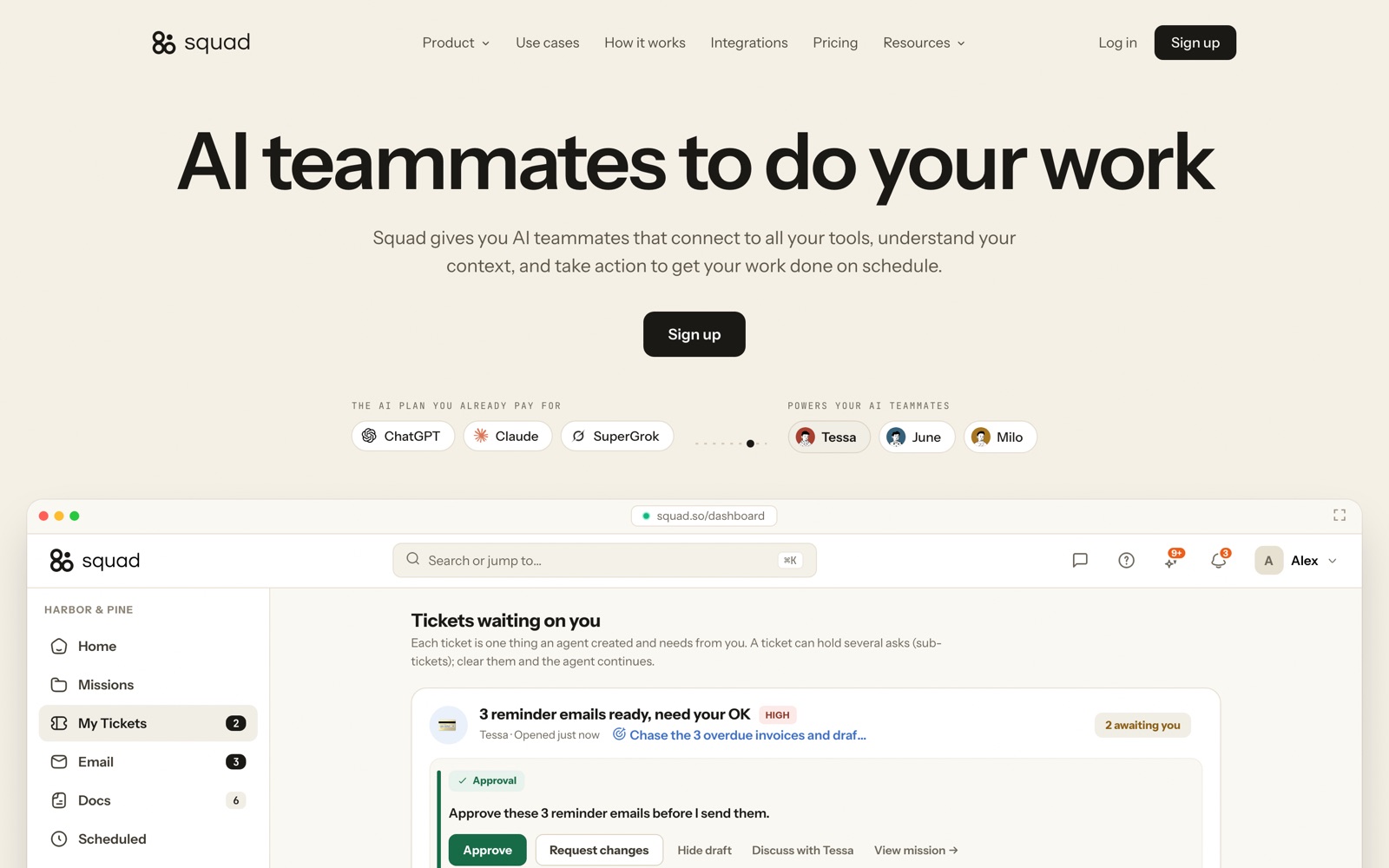Image resolution: width=1389 pixels, height=868 pixels.
Task: Click Discuss with Tessa link
Action: 802,851
